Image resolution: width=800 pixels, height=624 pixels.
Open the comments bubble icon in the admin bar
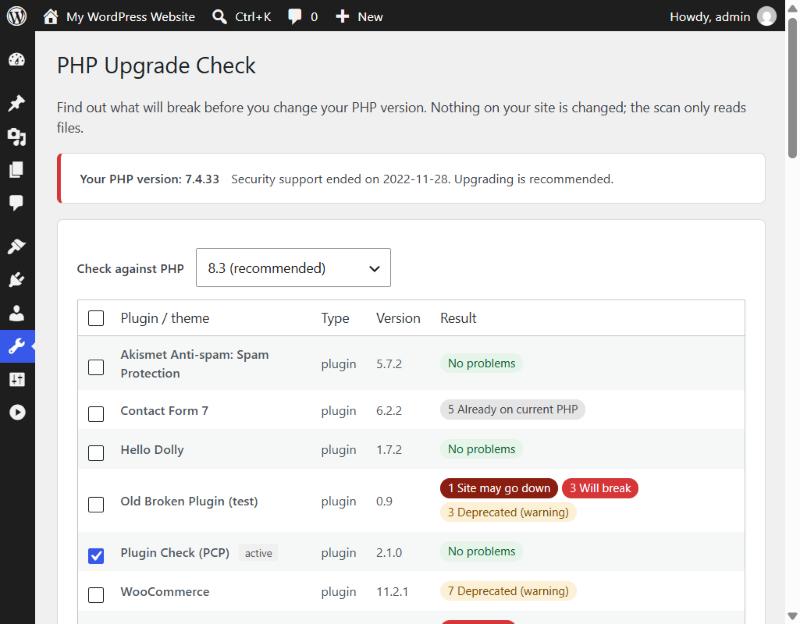click(x=294, y=17)
